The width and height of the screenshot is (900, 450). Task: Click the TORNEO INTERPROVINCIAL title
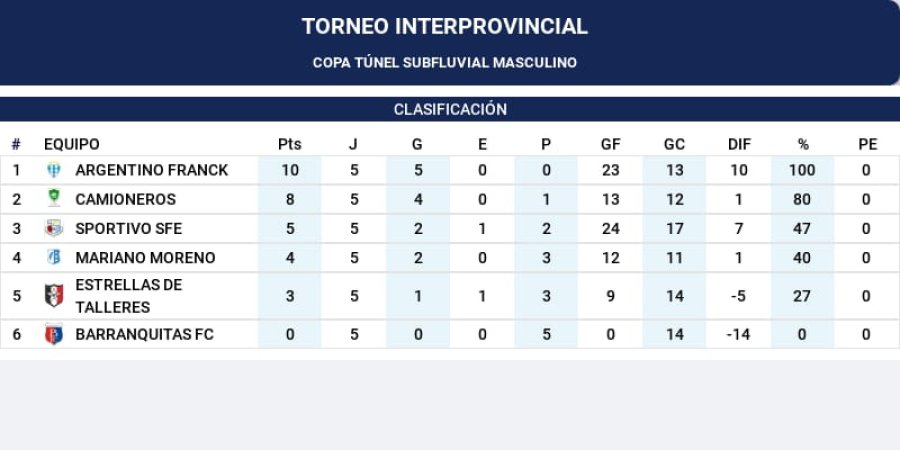coord(445,27)
